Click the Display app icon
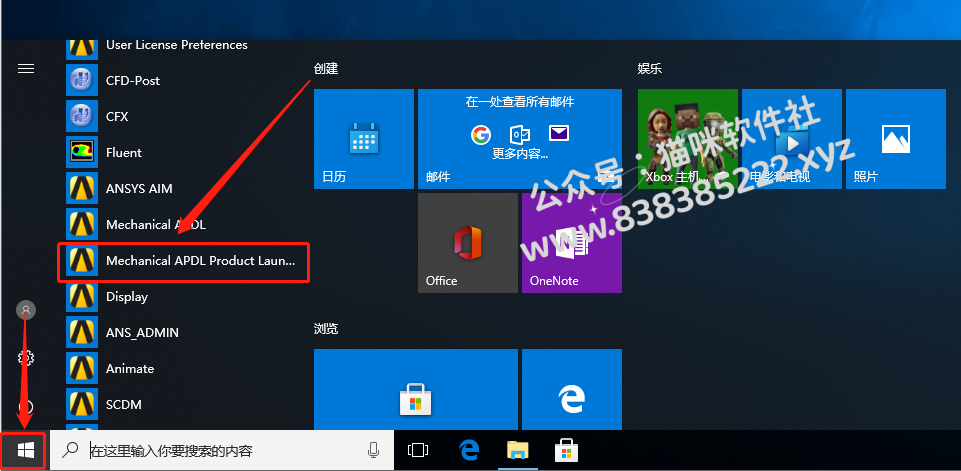Image resolution: width=961 pixels, height=471 pixels. coord(82,297)
